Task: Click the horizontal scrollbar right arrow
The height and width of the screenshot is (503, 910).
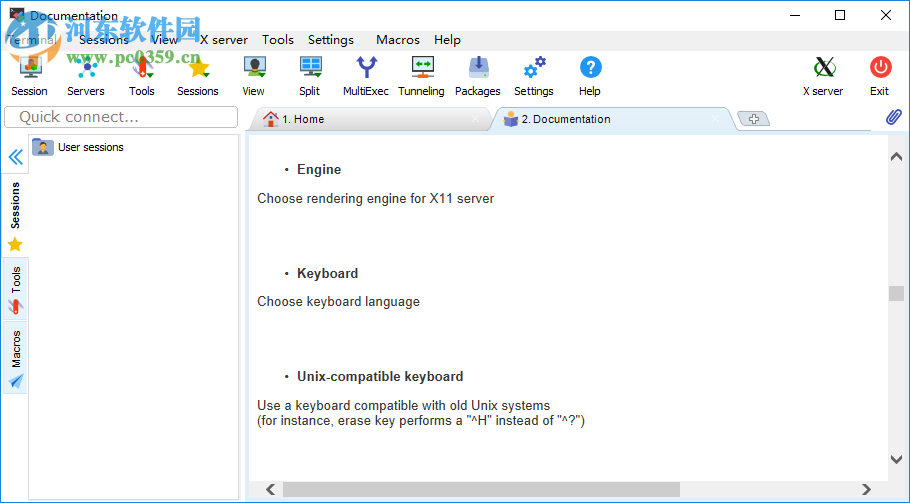Action: coord(866,489)
